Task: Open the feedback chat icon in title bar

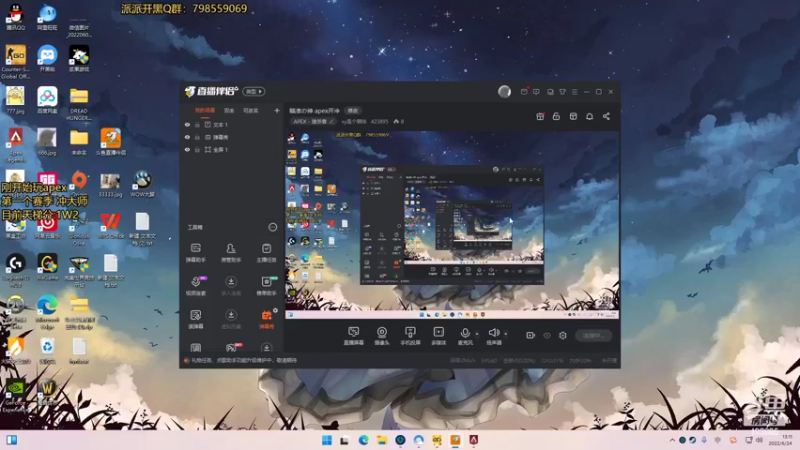Action: click(x=536, y=92)
